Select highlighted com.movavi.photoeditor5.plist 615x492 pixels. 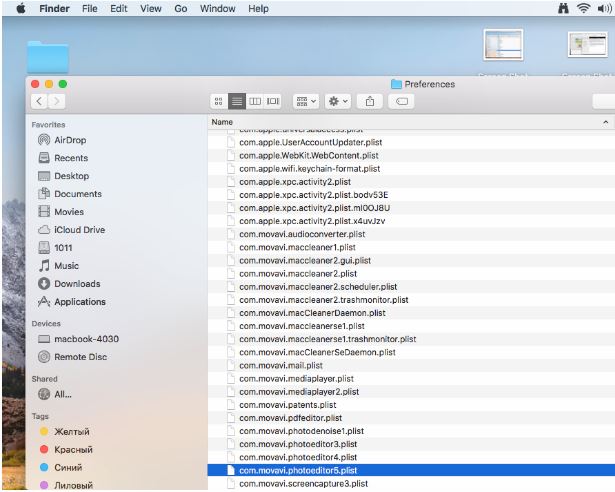tap(411, 470)
